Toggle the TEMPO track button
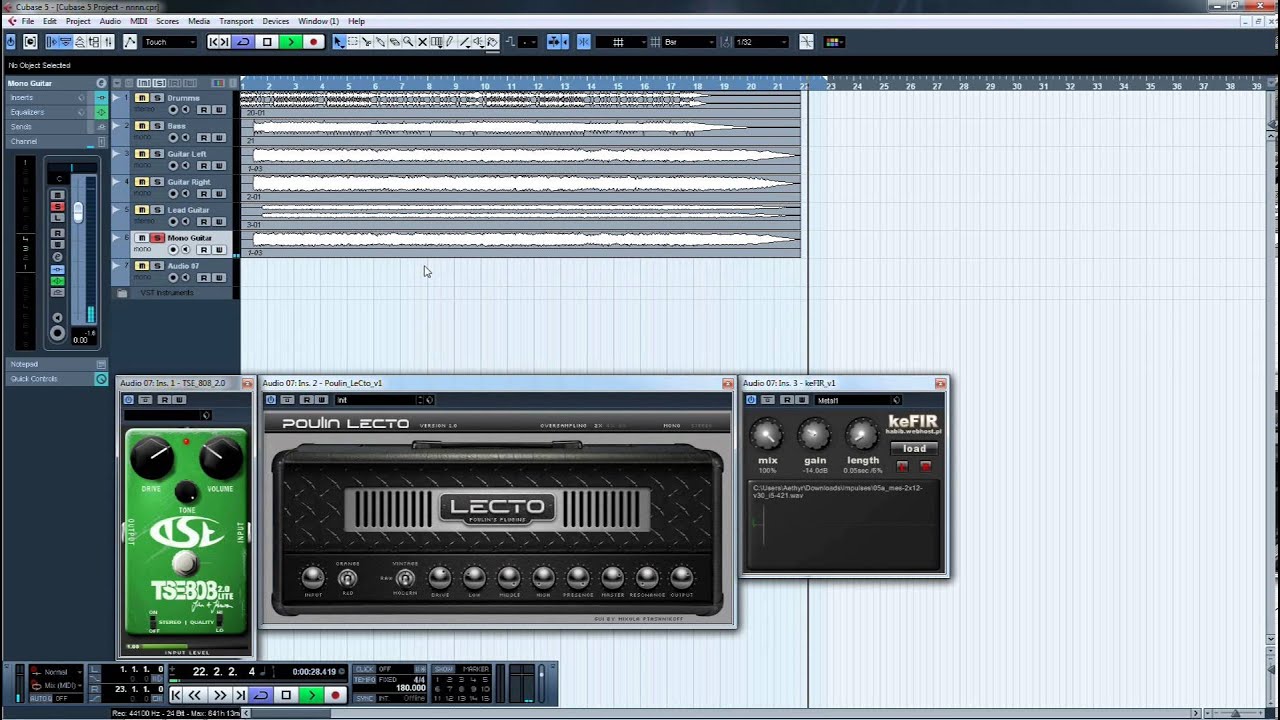The width and height of the screenshot is (1280, 720). 365,679
